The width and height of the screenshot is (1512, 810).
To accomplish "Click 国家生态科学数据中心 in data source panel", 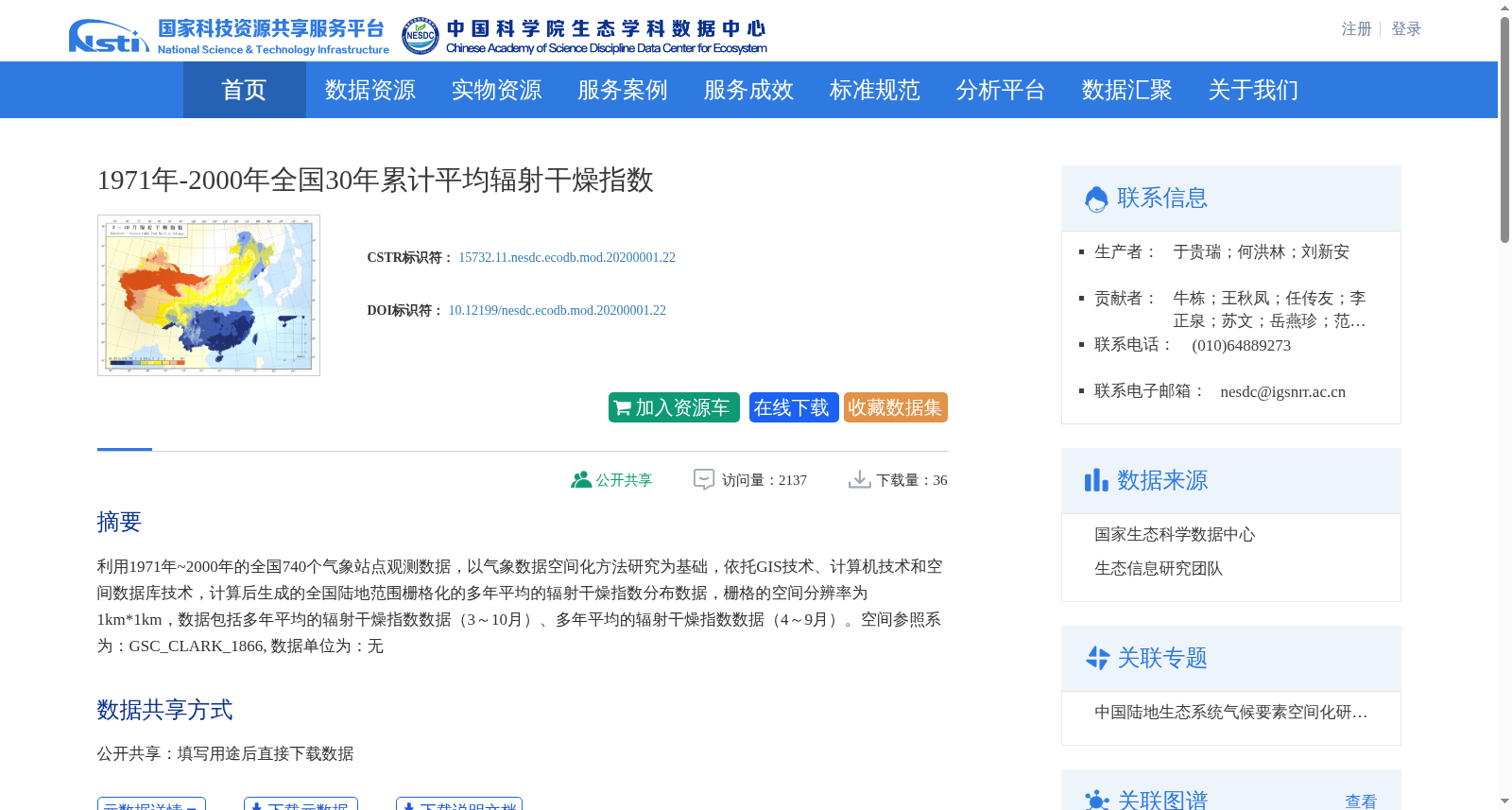I will click(x=1175, y=535).
